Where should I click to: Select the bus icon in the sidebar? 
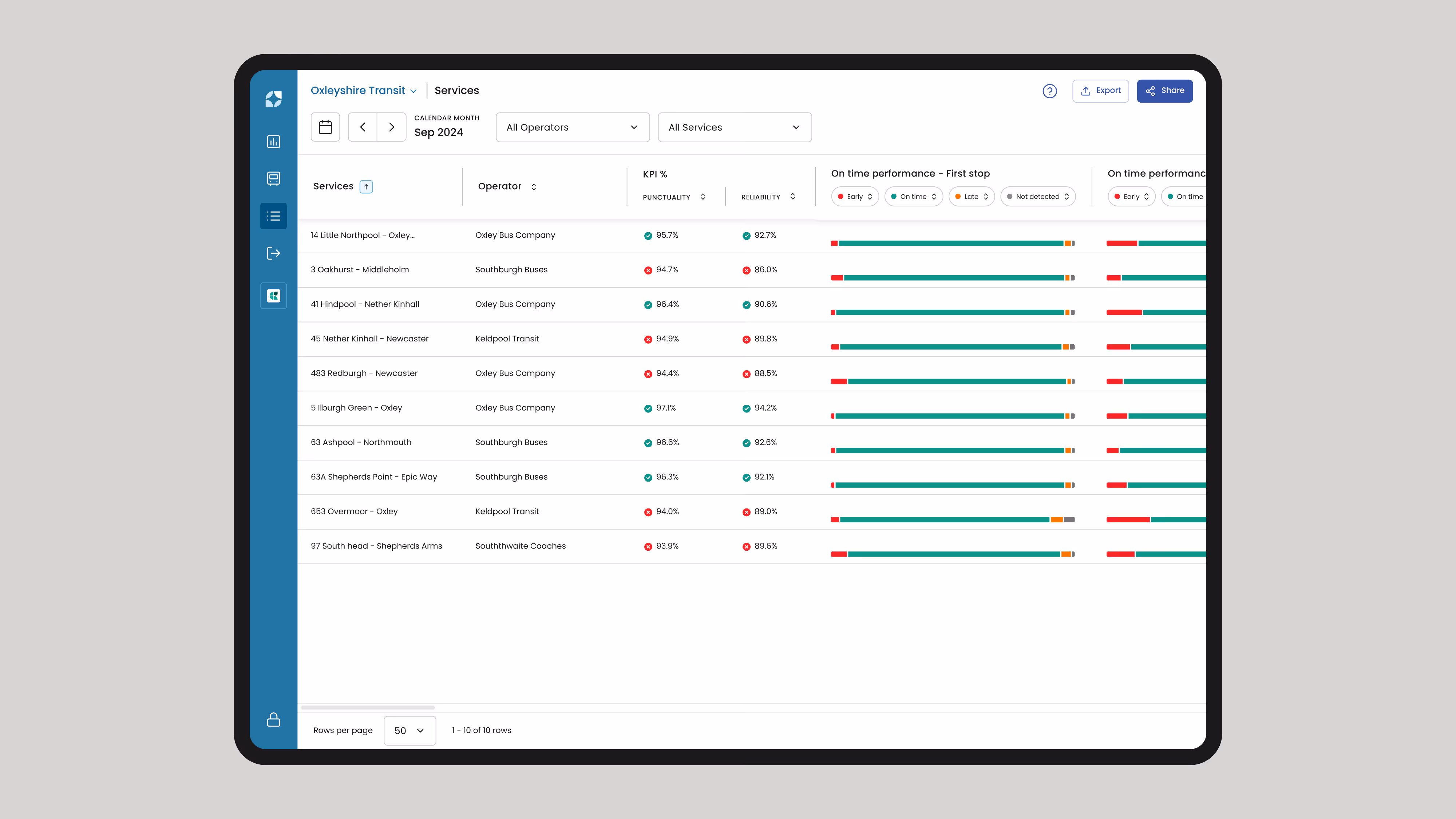point(274,179)
